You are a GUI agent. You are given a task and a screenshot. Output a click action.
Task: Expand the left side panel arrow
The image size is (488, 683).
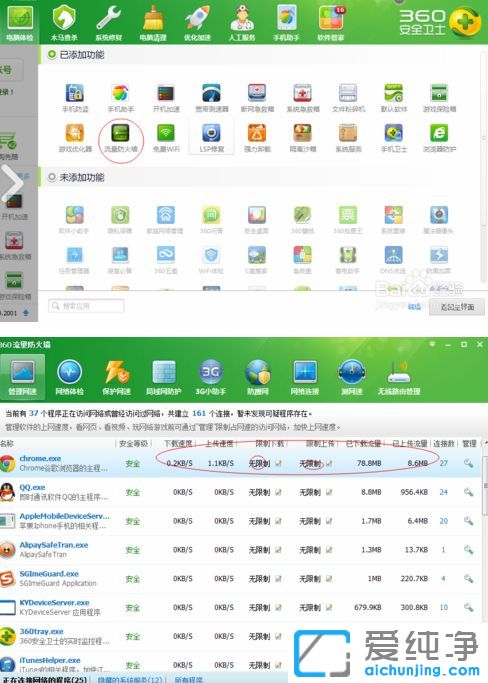pyautogui.click(x=12, y=184)
